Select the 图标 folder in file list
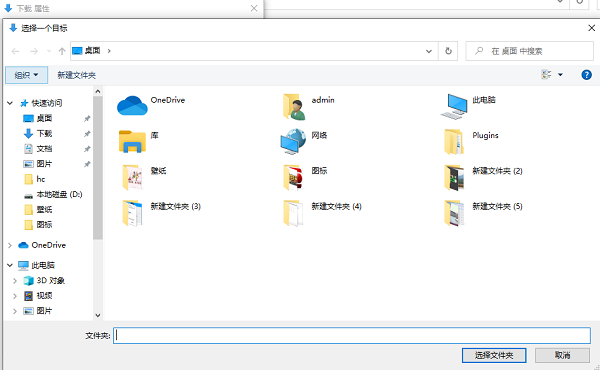This screenshot has width=600, height=370. (x=293, y=178)
